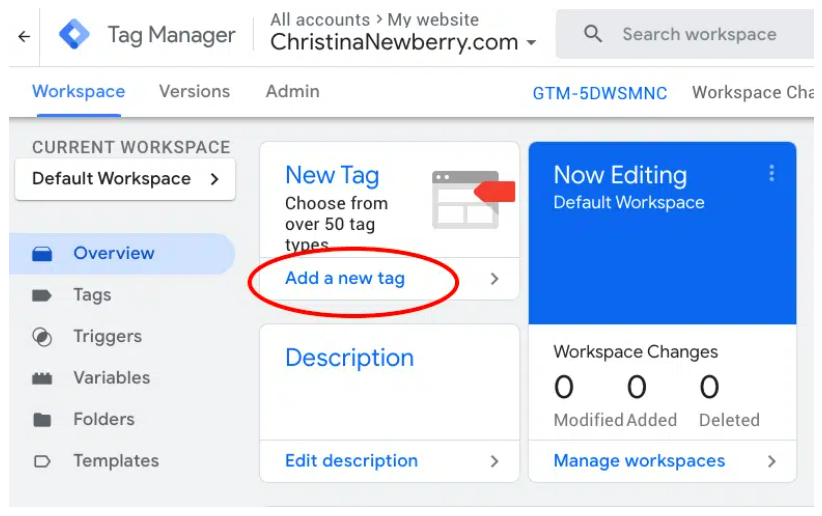
Task: Click the Tags label icon in sidebar
Action: [42, 295]
